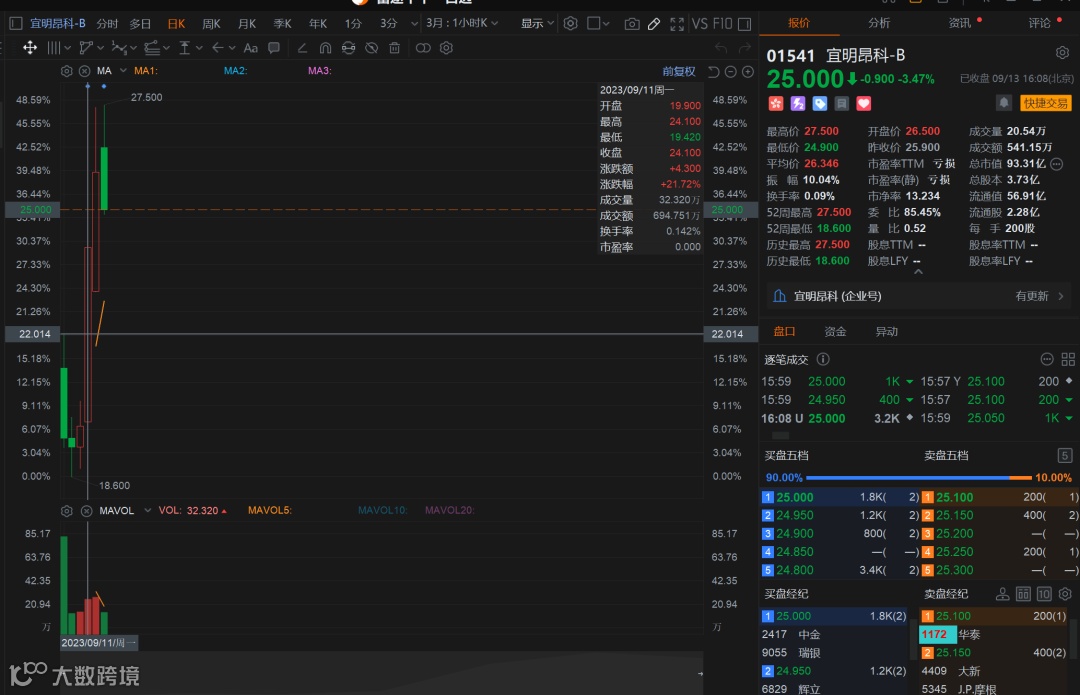The image size is (1080, 695).
Task: Toggle the red heart favorite icon
Action: tap(864, 103)
